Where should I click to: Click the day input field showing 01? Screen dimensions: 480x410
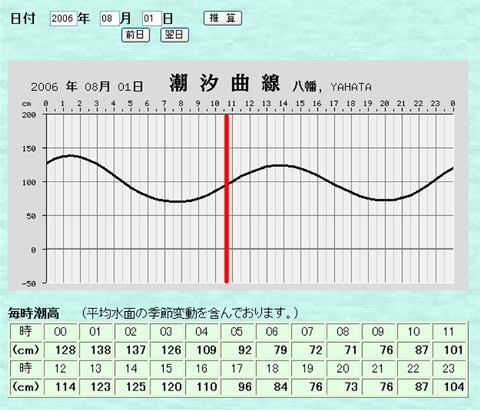click(152, 18)
